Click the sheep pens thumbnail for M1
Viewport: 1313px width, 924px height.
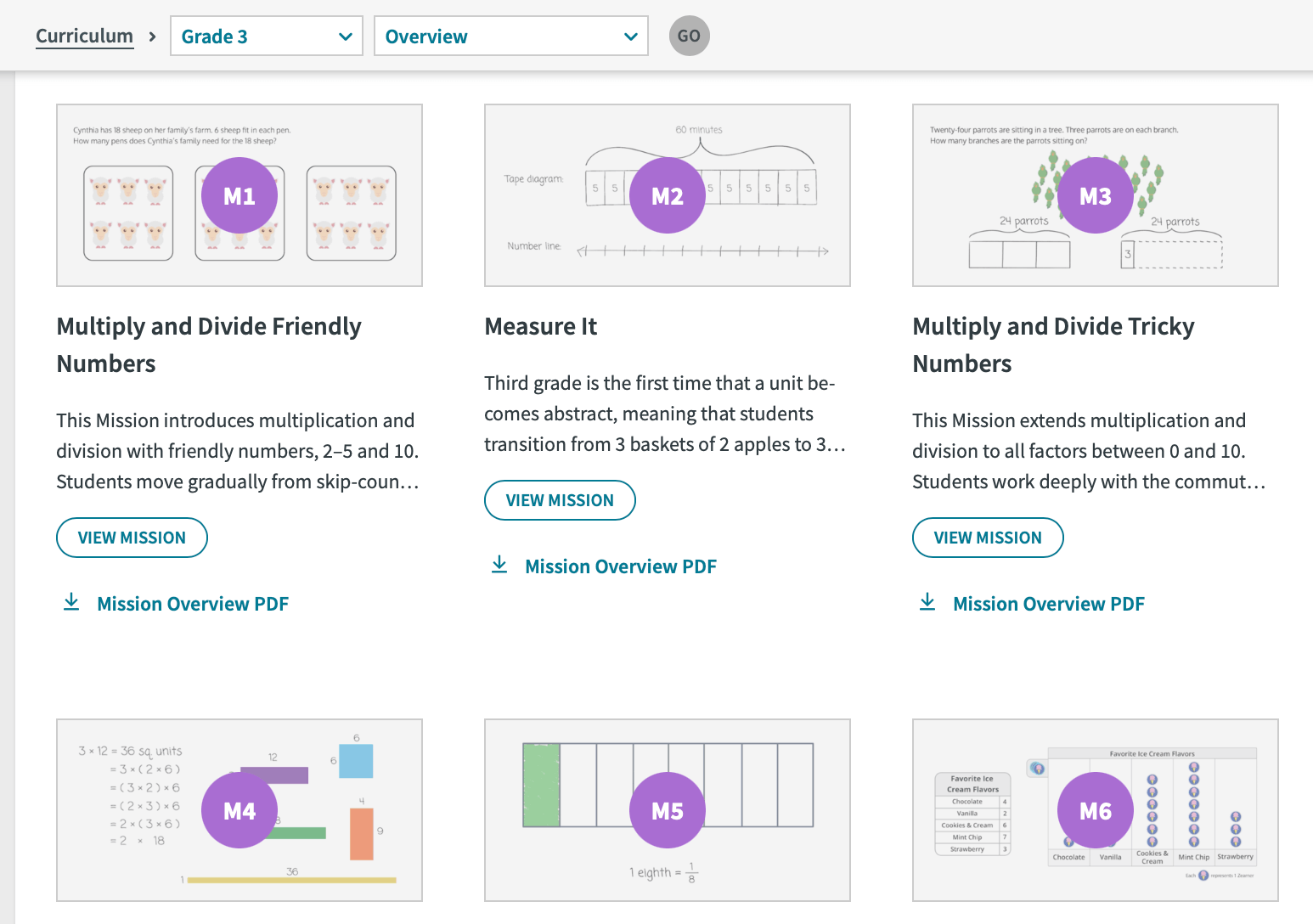click(x=239, y=195)
